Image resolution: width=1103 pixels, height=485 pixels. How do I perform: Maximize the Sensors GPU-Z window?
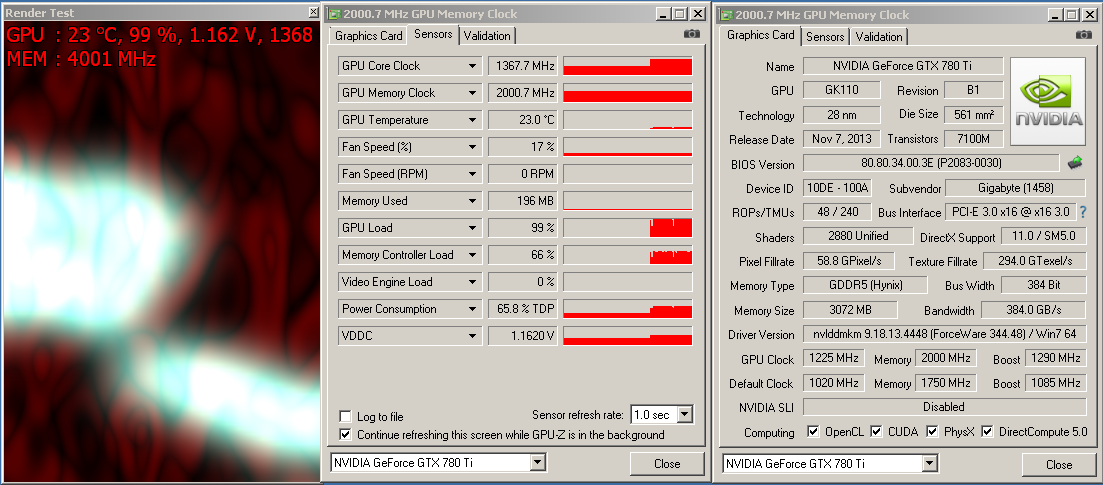pyautogui.click(x=679, y=14)
